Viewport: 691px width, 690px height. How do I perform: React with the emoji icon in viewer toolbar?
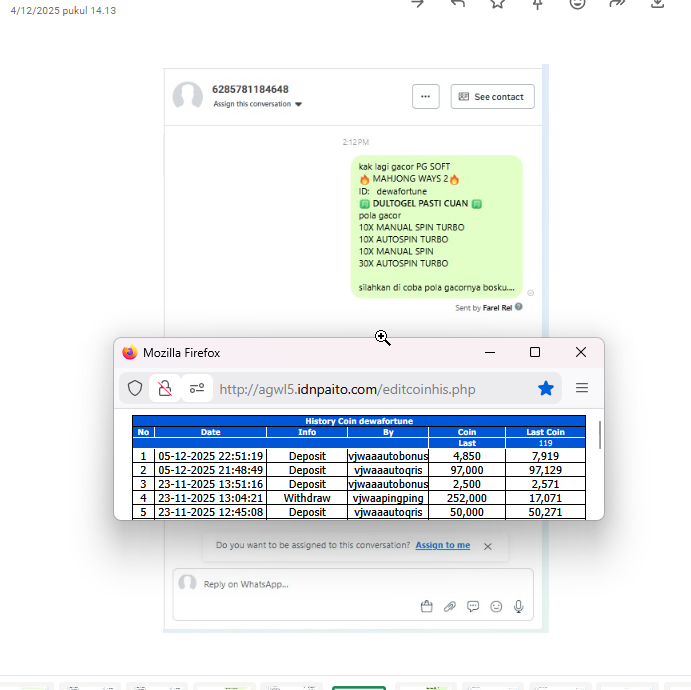click(x=577, y=4)
